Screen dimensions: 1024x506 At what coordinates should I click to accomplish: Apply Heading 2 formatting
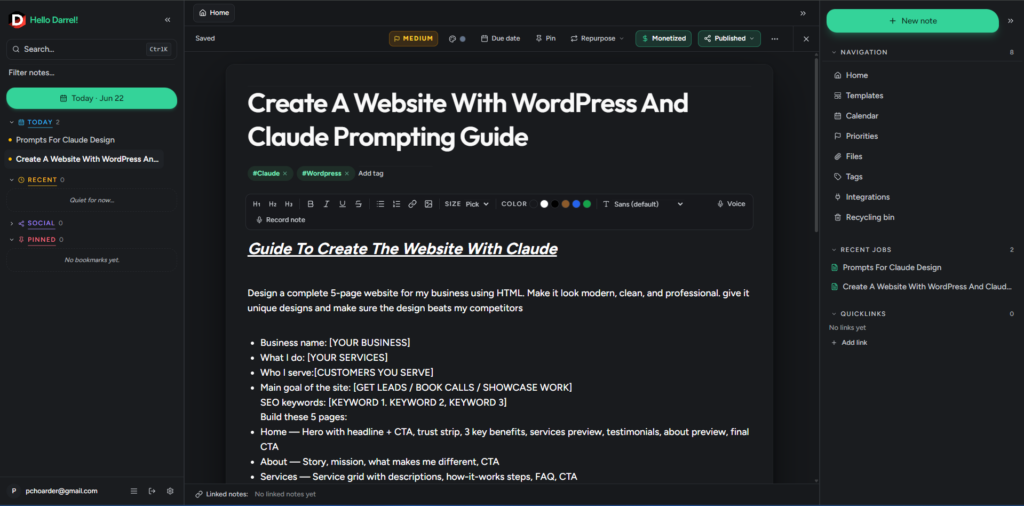pyautogui.click(x=273, y=204)
